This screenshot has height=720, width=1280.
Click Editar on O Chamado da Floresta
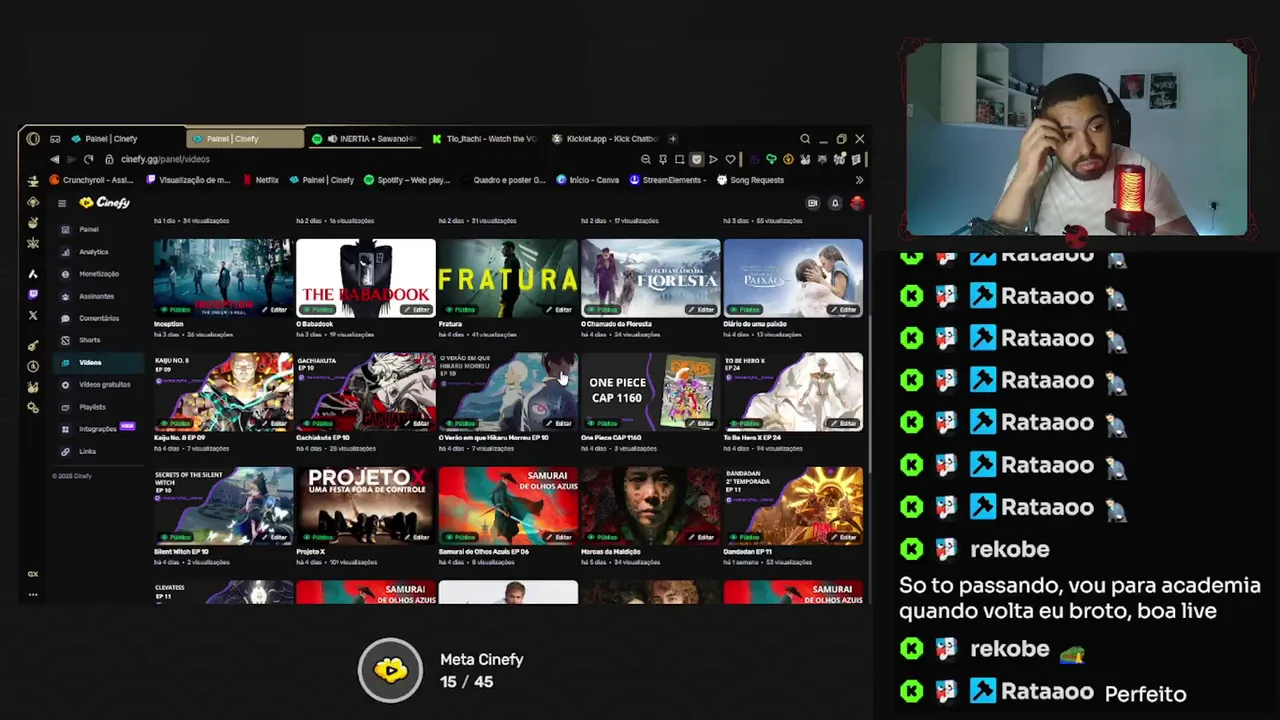pos(701,310)
